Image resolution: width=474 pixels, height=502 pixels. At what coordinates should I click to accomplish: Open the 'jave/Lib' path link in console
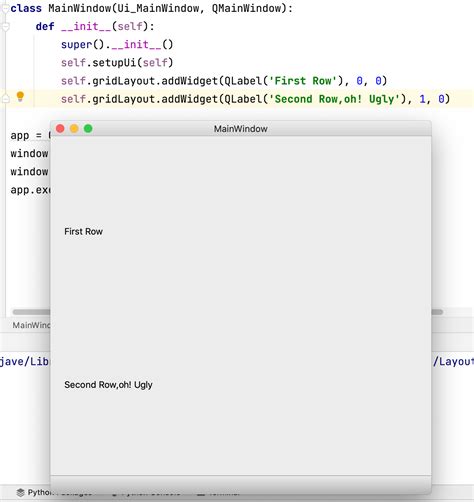pyautogui.click(x=25, y=361)
